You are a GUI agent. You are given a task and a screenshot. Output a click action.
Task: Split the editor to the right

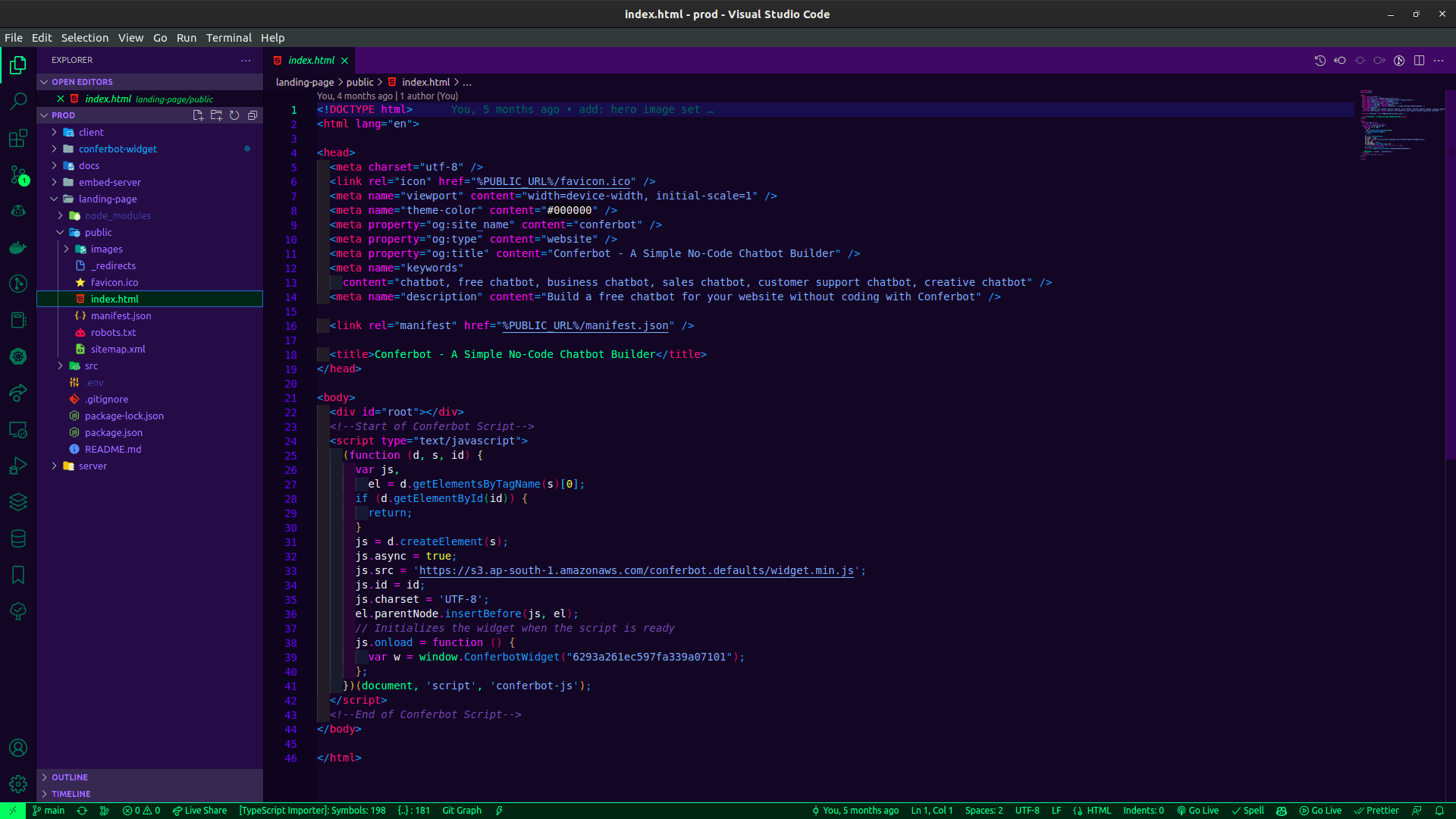[x=1419, y=61]
